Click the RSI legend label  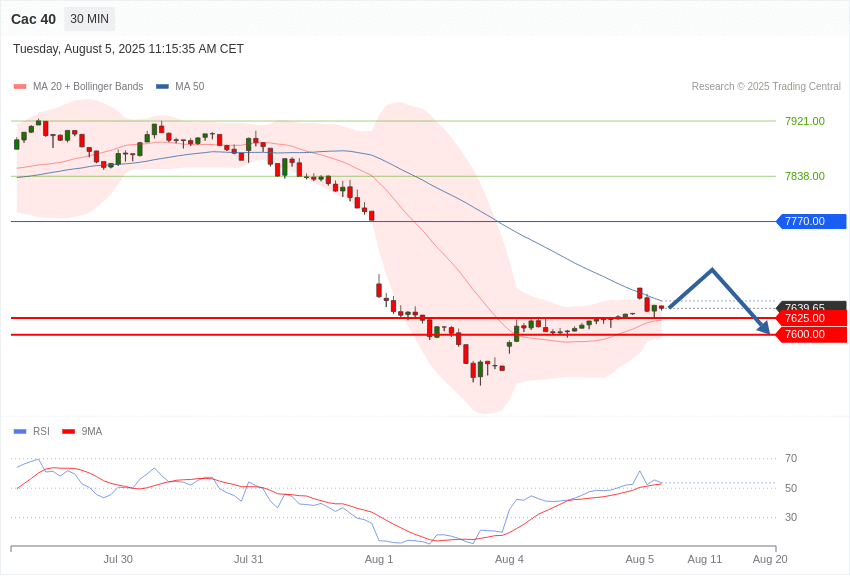click(41, 432)
